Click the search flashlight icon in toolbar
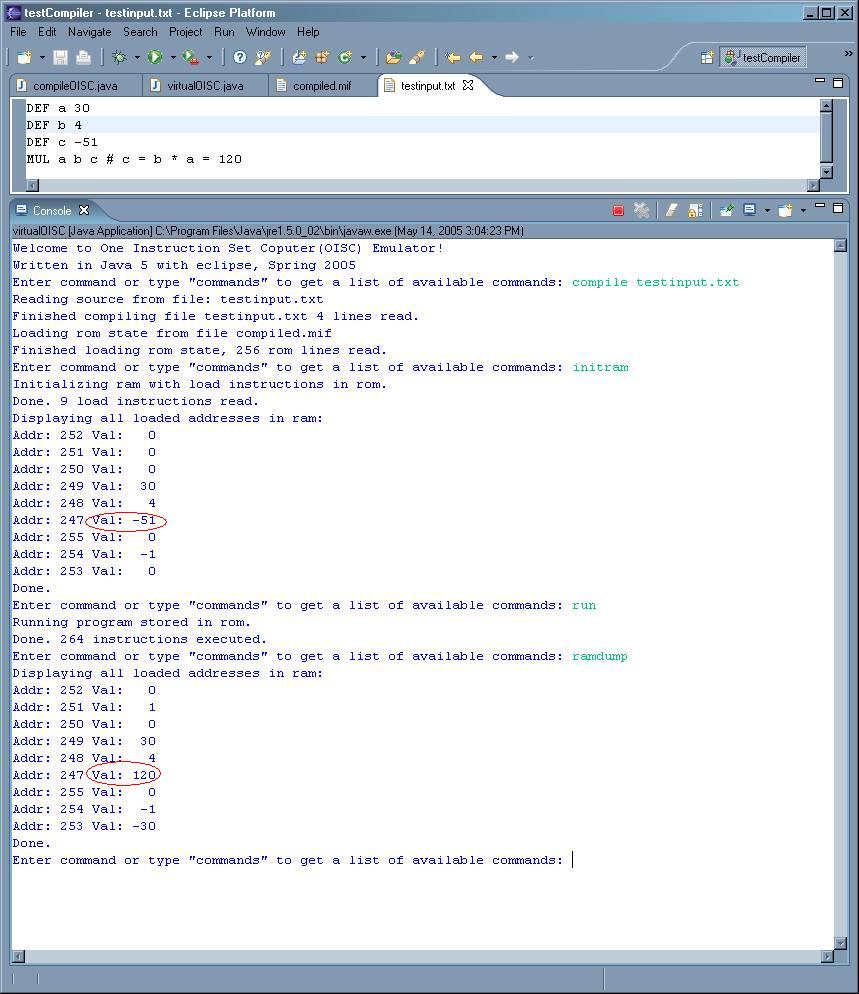Viewport: 859px width, 994px height. [262, 58]
